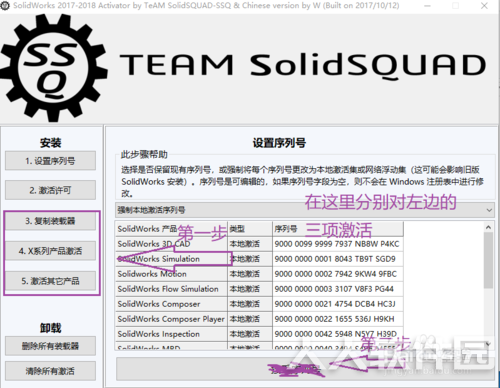Click 5. 激活其它产品 button

tap(50, 281)
